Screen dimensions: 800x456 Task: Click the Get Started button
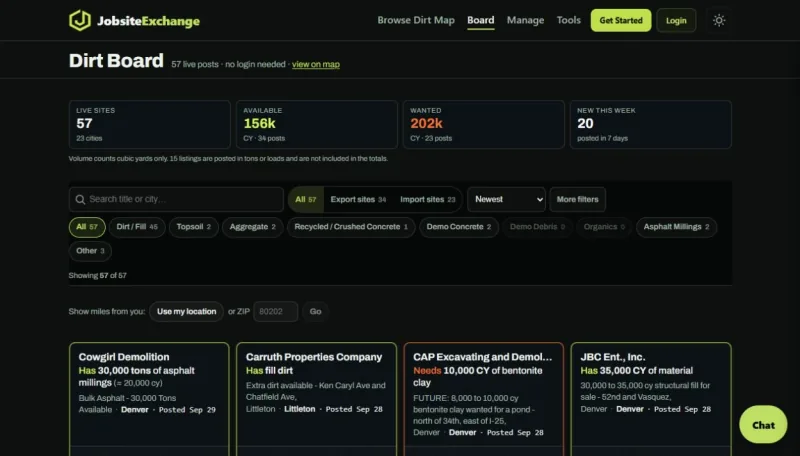pos(620,20)
